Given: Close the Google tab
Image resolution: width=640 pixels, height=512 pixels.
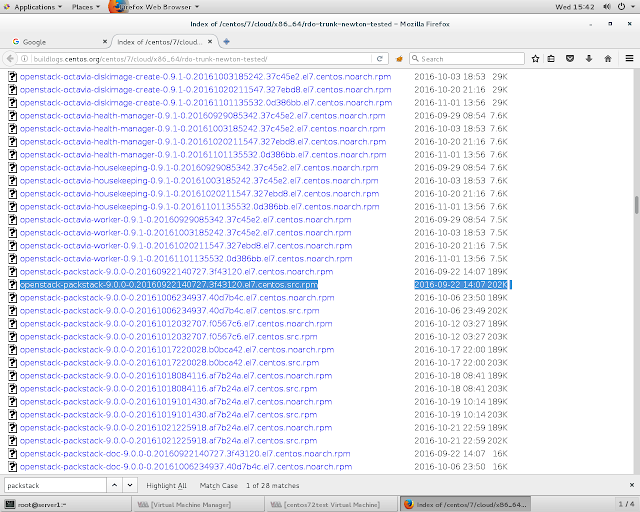Looking at the screenshot, I should tap(105, 42).
